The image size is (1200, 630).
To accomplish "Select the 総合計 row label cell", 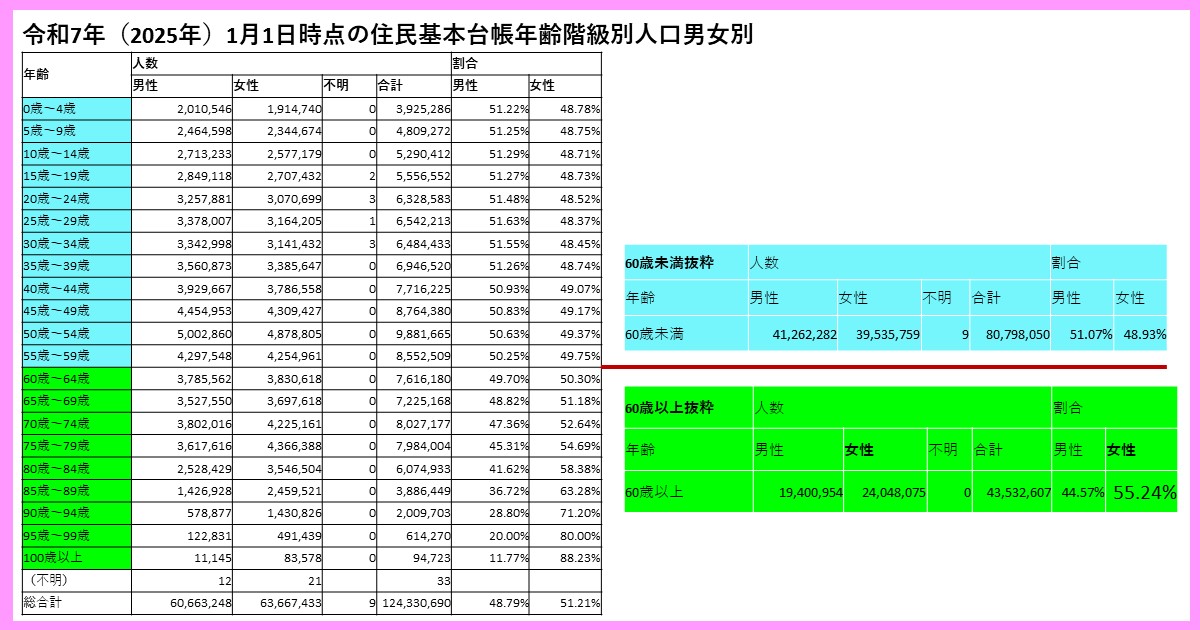I will pyautogui.click(x=76, y=603).
